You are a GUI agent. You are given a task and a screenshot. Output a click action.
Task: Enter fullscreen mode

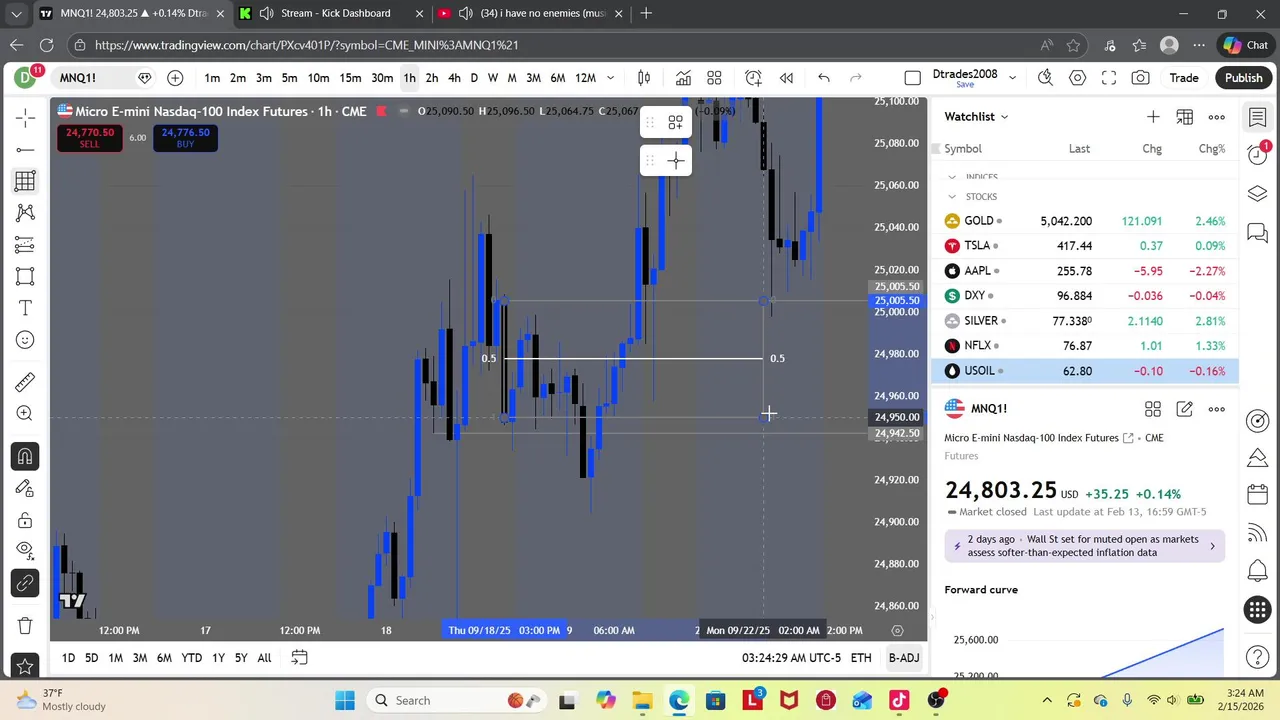(1109, 78)
